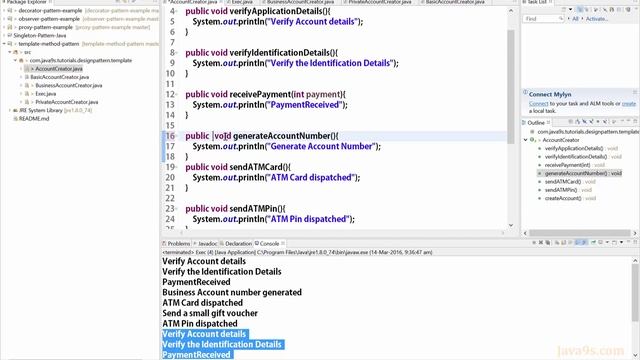Collapse the src folder node

point(10,52)
